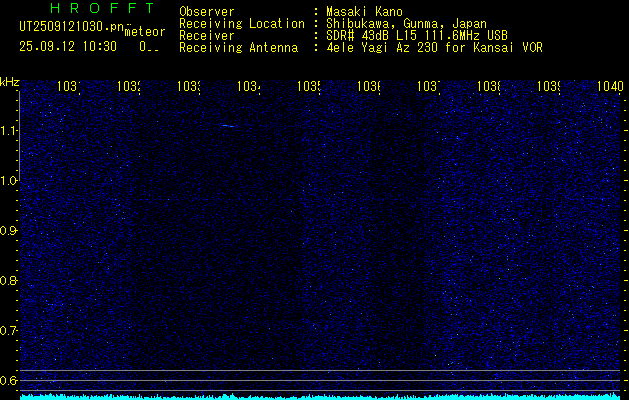Click the 'Observer' field label
The width and height of the screenshot is (629, 400).
coord(207,11)
